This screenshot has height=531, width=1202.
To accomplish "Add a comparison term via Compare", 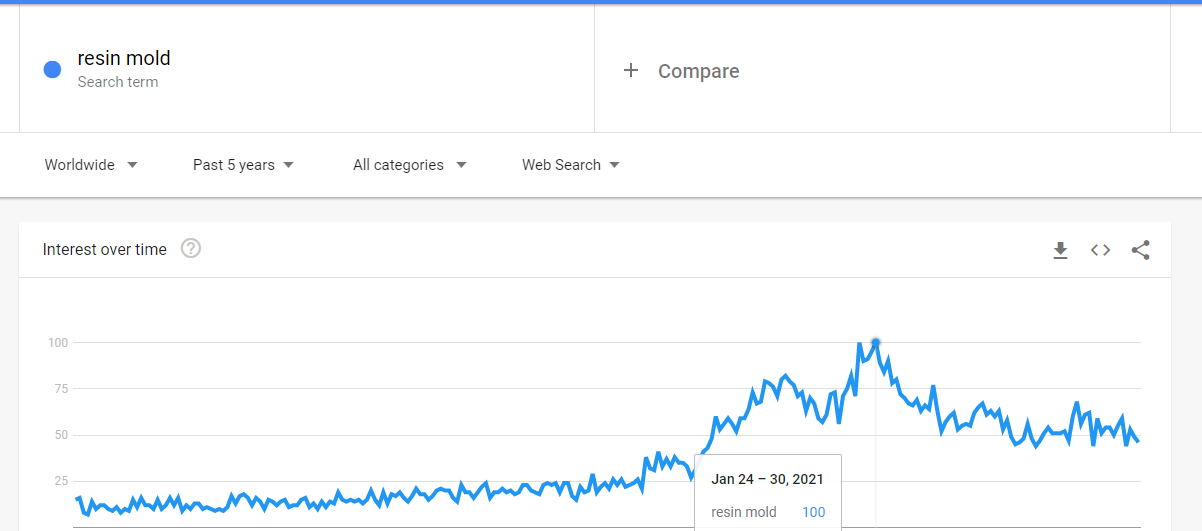I will pos(698,71).
